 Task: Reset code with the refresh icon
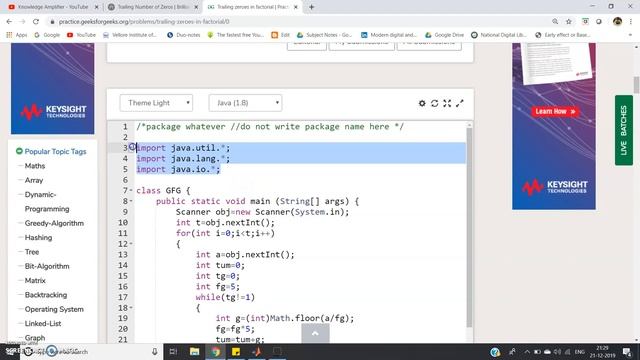pyautogui.click(x=435, y=103)
